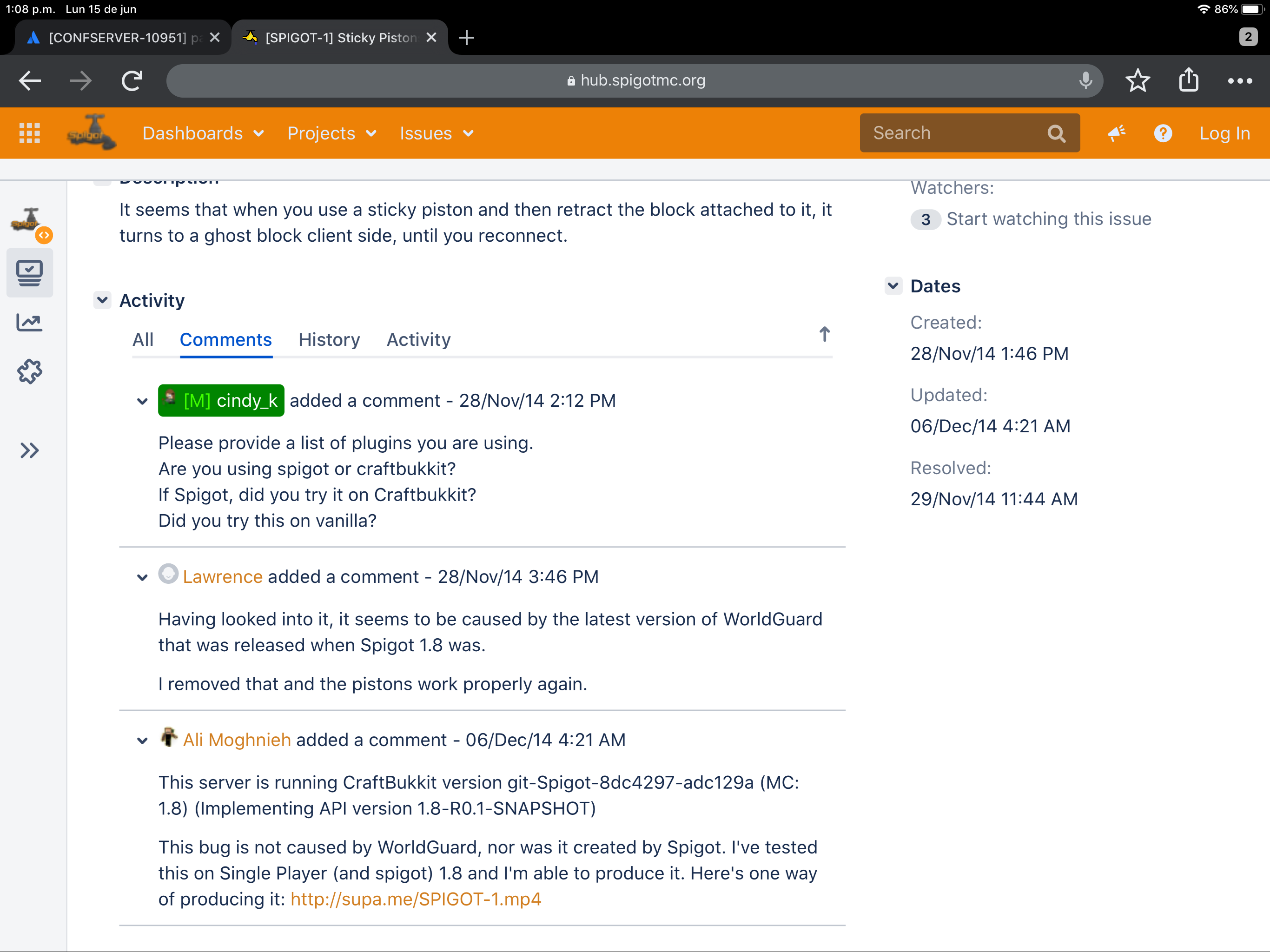
Task: Collapse the Activity section
Action: click(102, 300)
